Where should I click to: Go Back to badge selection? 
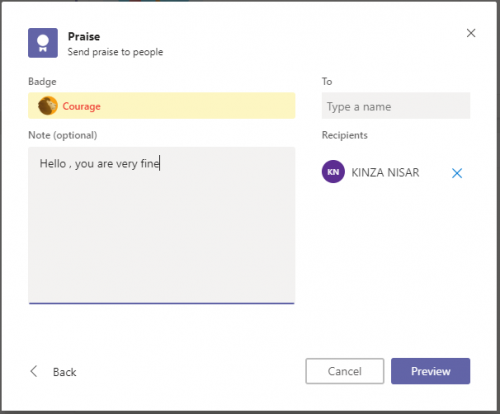tap(65, 372)
